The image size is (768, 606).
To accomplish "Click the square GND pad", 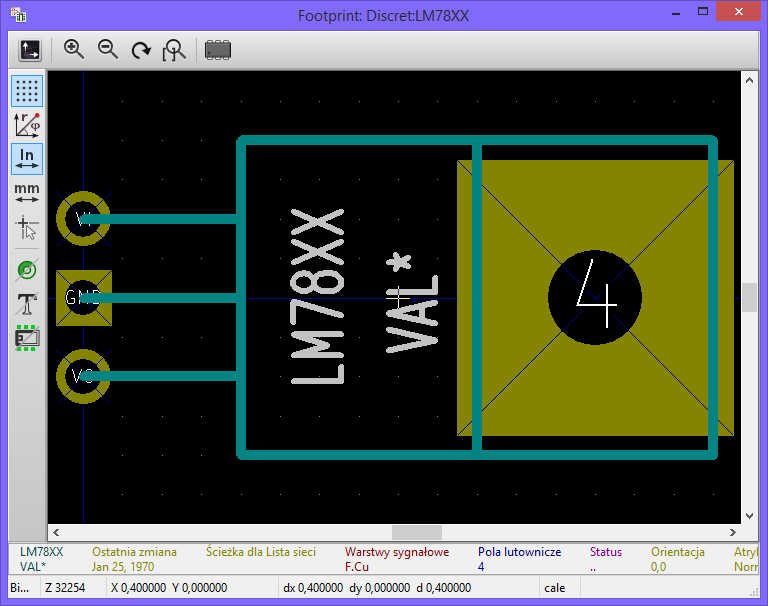I will pyautogui.click(x=83, y=298).
